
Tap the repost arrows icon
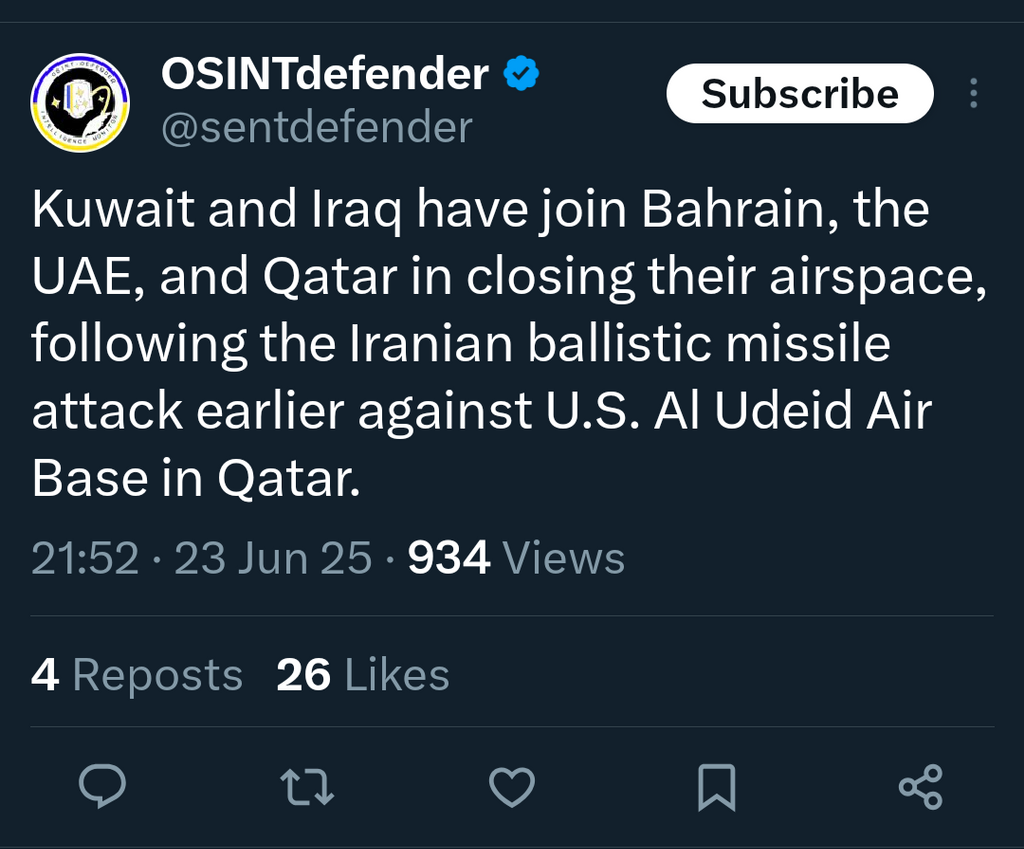[307, 787]
